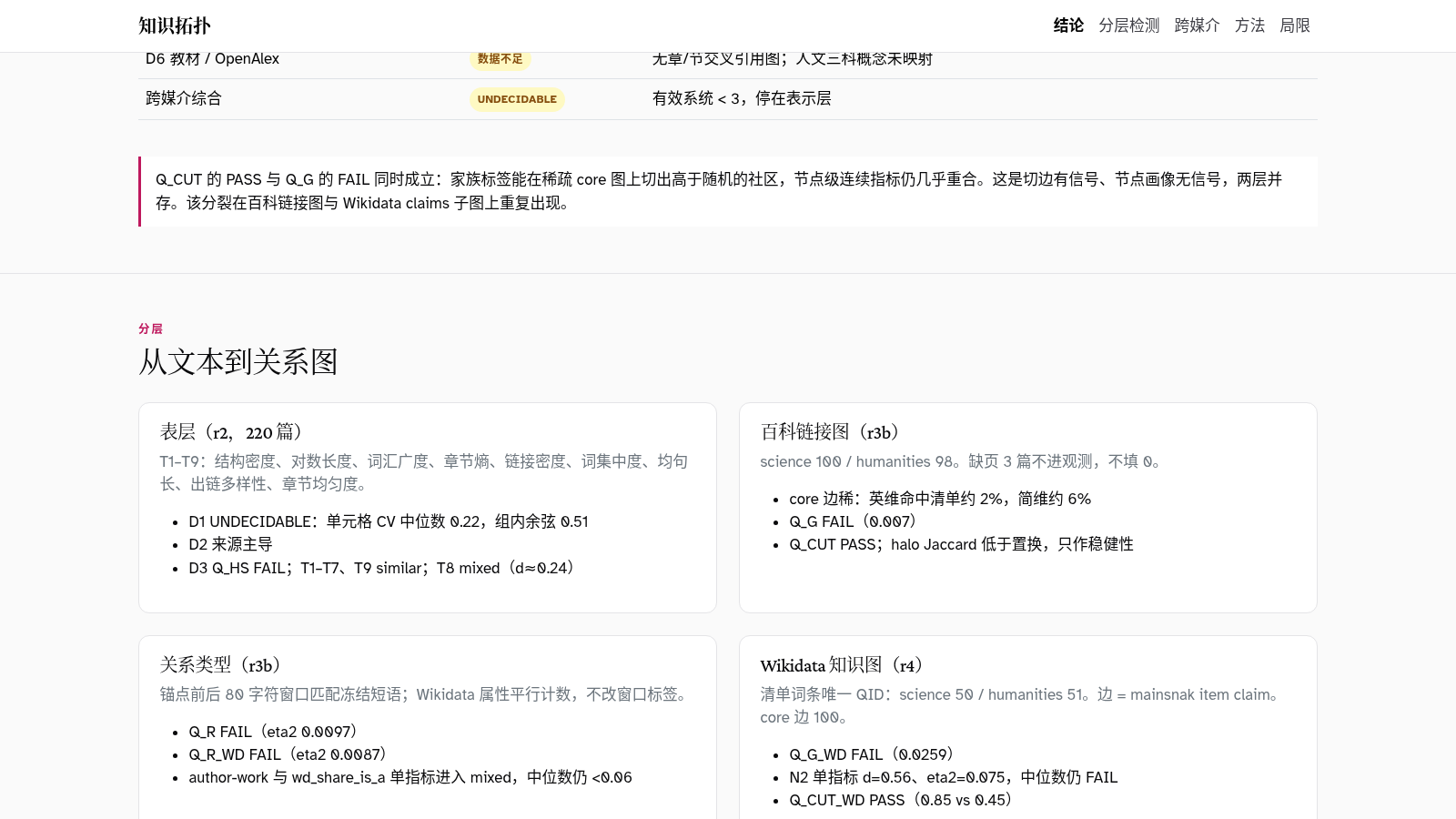Screen dimensions: 1456x819
Task: Click the heading 从文本到关系图
Action: click(238, 362)
